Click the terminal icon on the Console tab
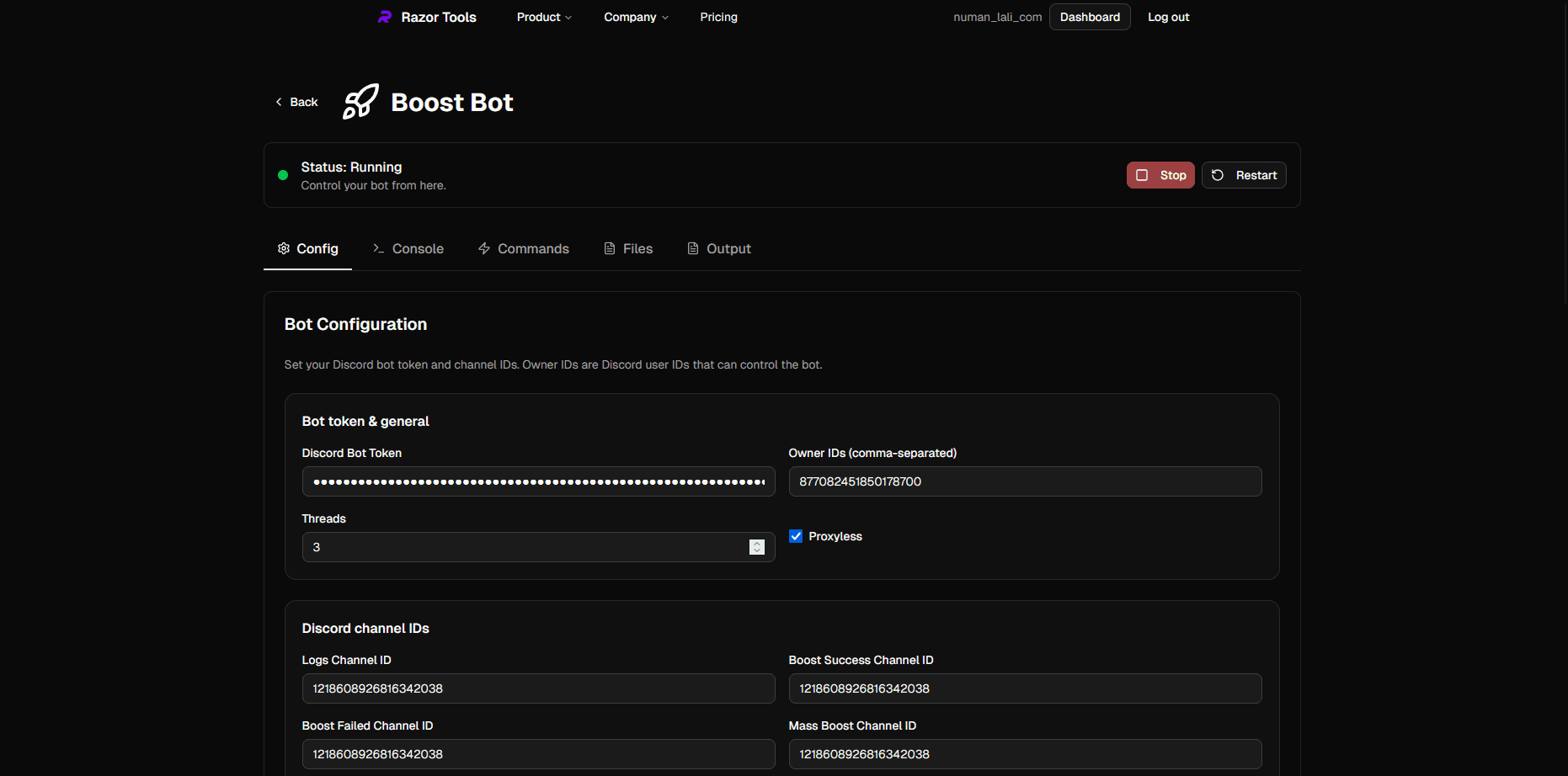This screenshot has width=1568, height=776. [x=378, y=248]
